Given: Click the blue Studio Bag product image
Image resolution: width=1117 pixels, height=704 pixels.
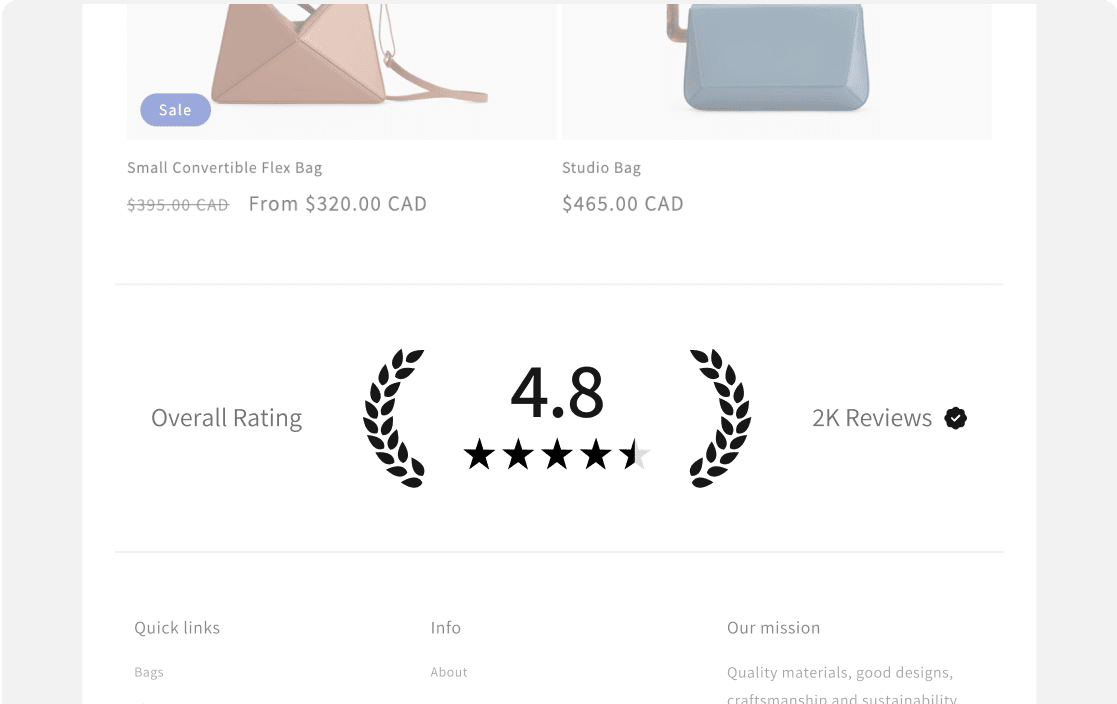Looking at the screenshot, I should pos(776,70).
